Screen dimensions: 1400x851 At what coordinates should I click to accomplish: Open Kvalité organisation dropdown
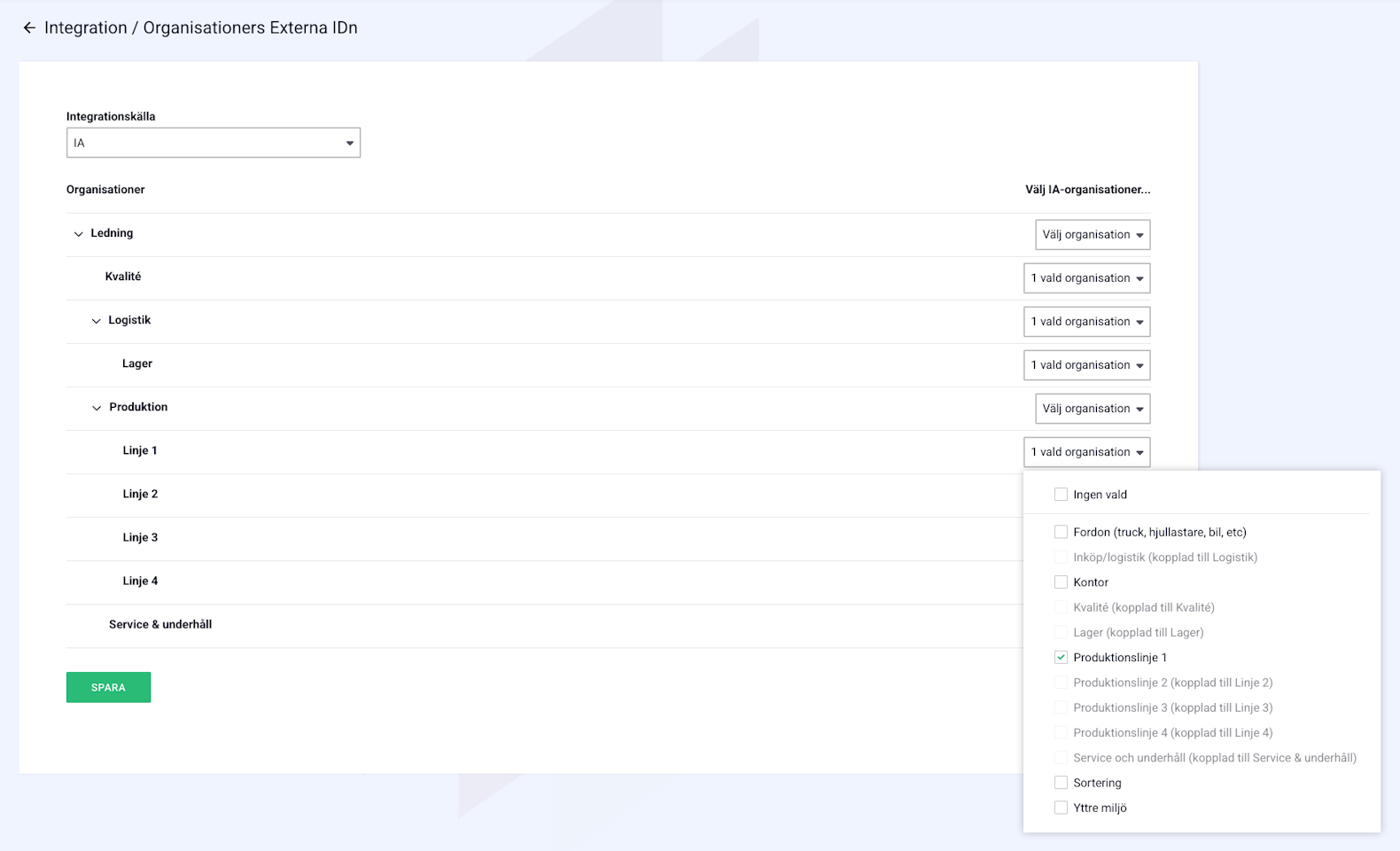point(1086,278)
